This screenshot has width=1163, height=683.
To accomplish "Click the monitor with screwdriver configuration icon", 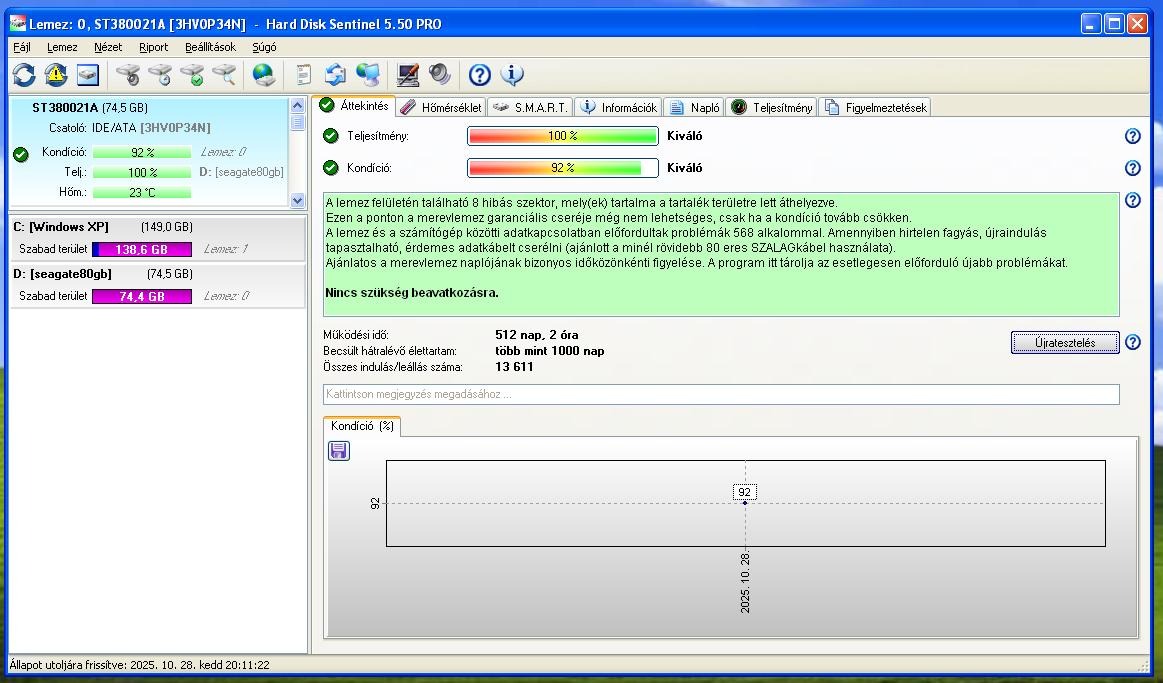I will tap(407, 75).
